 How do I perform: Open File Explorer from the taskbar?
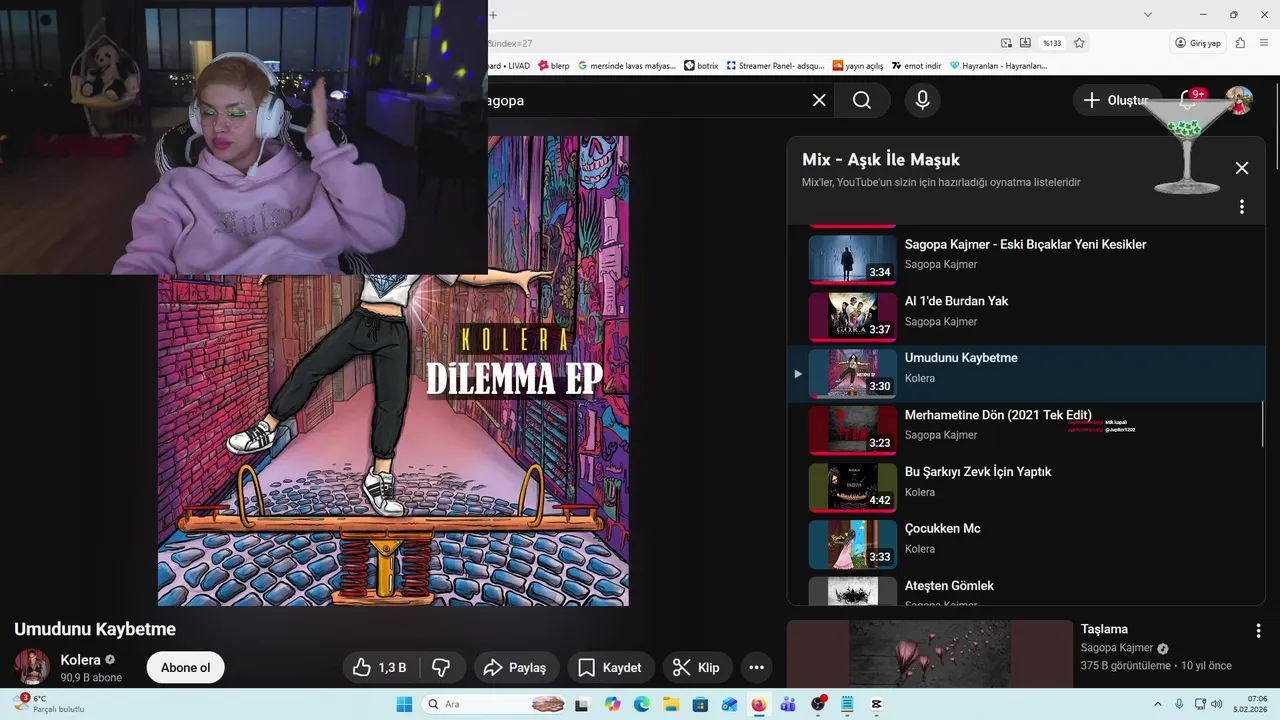(x=670, y=704)
